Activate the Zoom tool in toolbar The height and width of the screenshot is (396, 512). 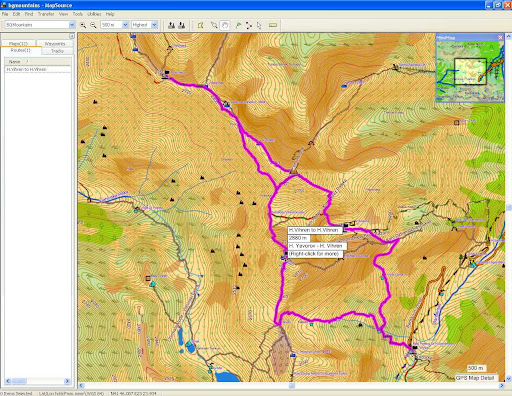coord(214,25)
